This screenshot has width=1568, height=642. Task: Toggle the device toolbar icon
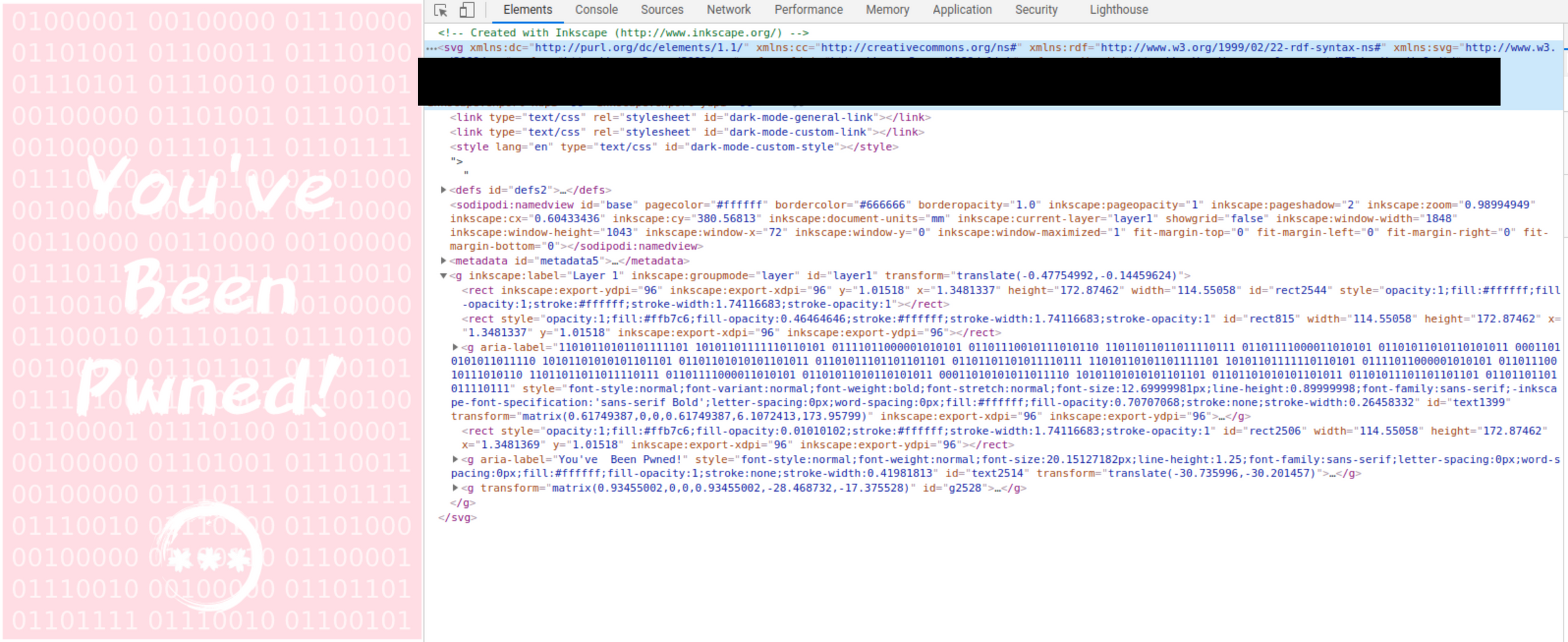(x=466, y=10)
